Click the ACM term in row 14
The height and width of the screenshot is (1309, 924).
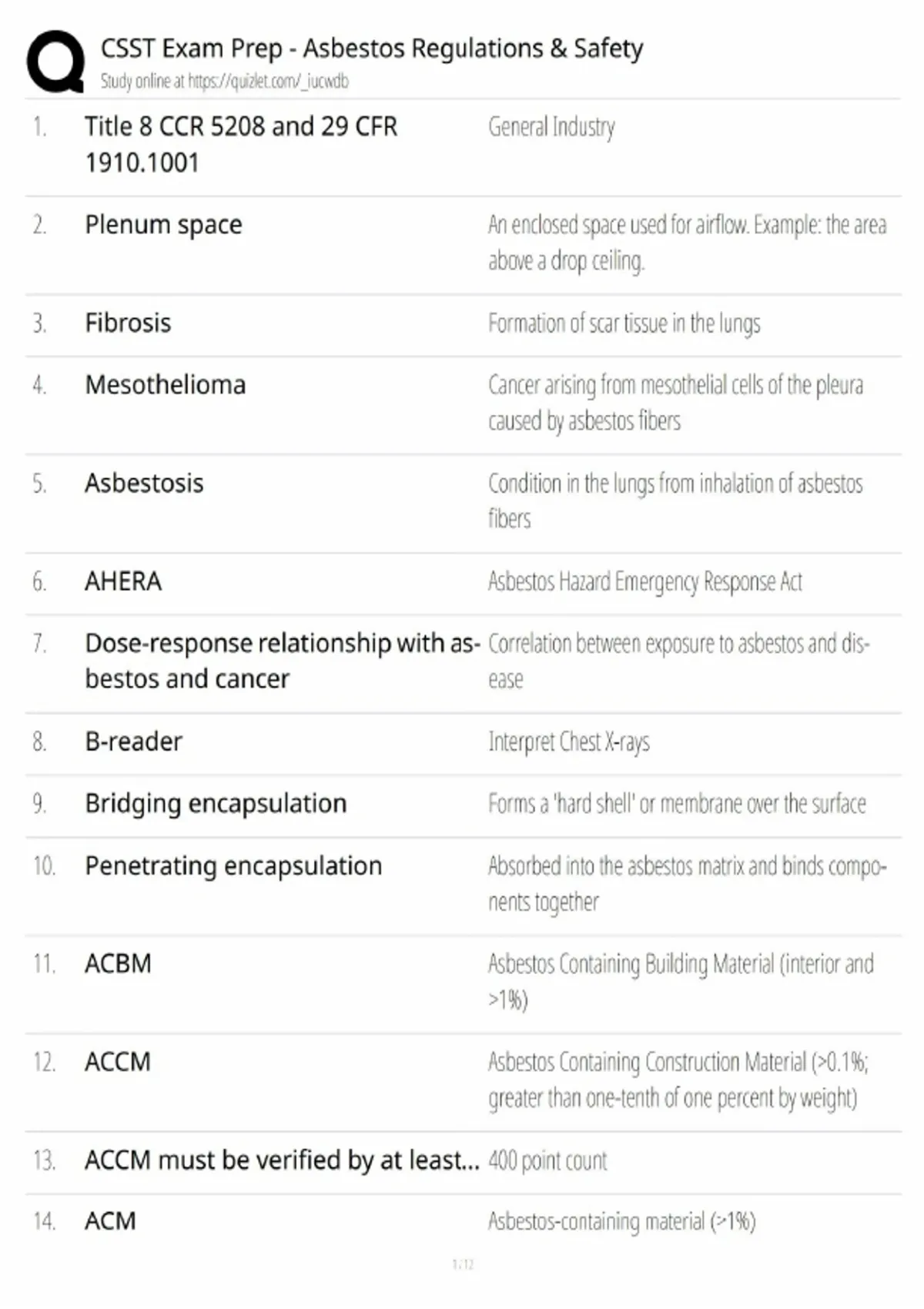tap(110, 1221)
